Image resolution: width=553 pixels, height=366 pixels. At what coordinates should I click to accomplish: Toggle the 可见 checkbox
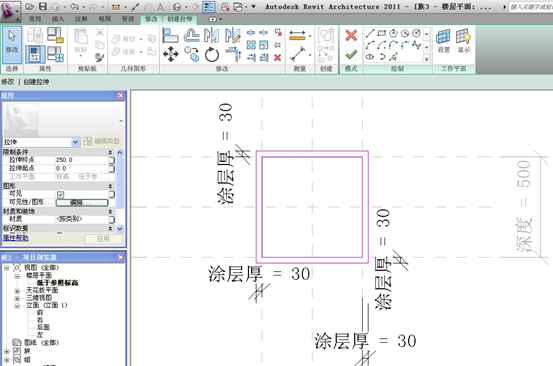[x=60, y=194]
